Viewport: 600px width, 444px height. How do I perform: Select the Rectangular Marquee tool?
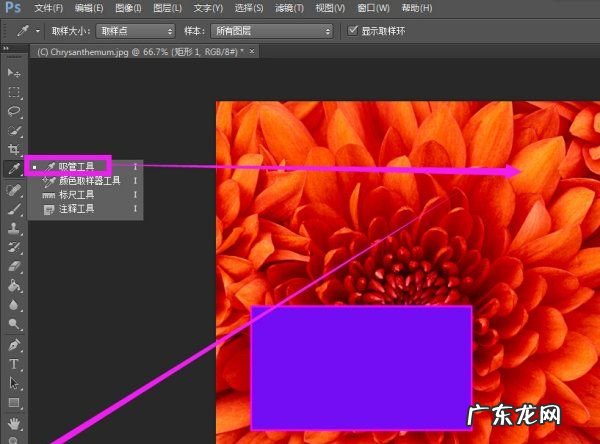14,92
